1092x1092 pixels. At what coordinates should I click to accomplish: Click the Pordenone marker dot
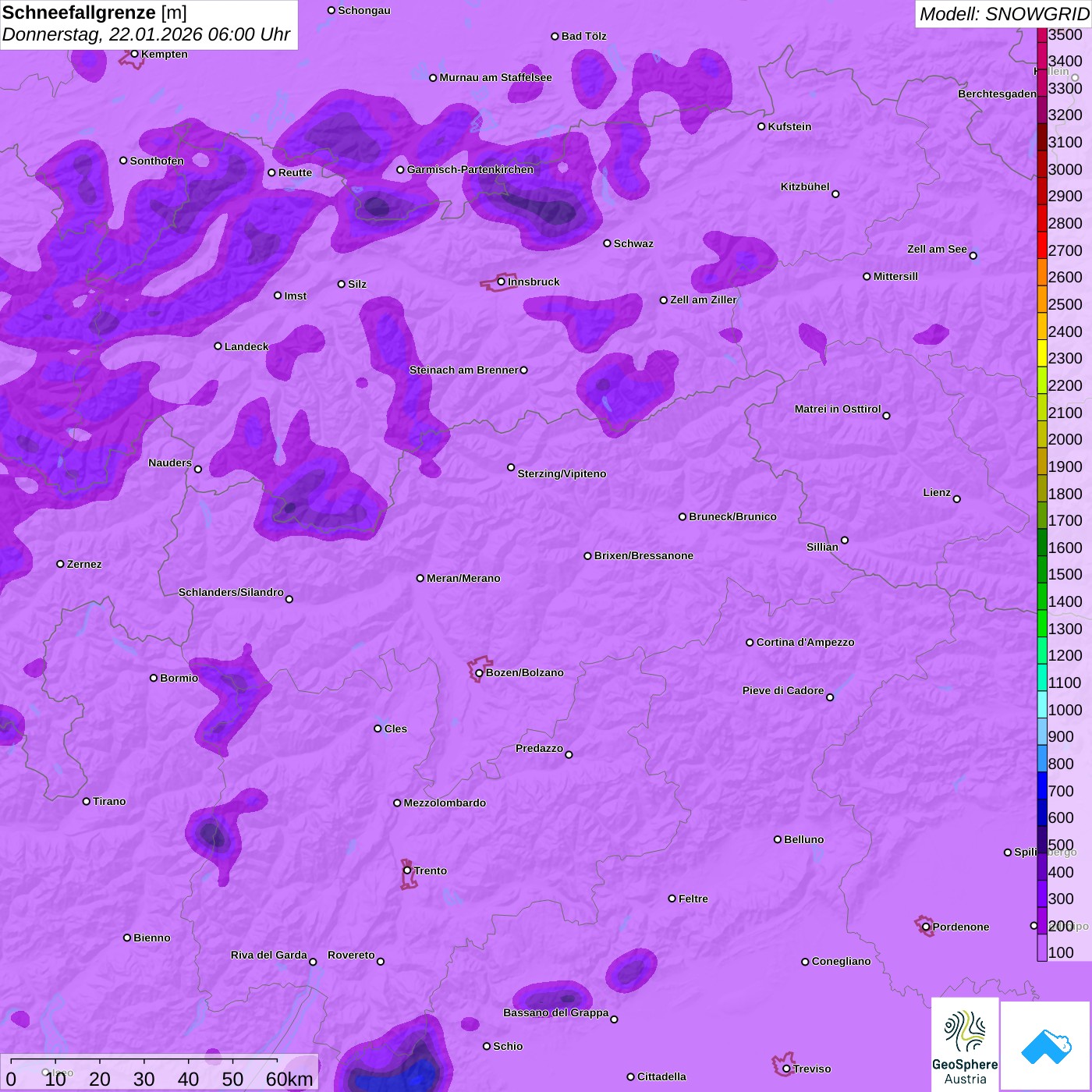926,927
